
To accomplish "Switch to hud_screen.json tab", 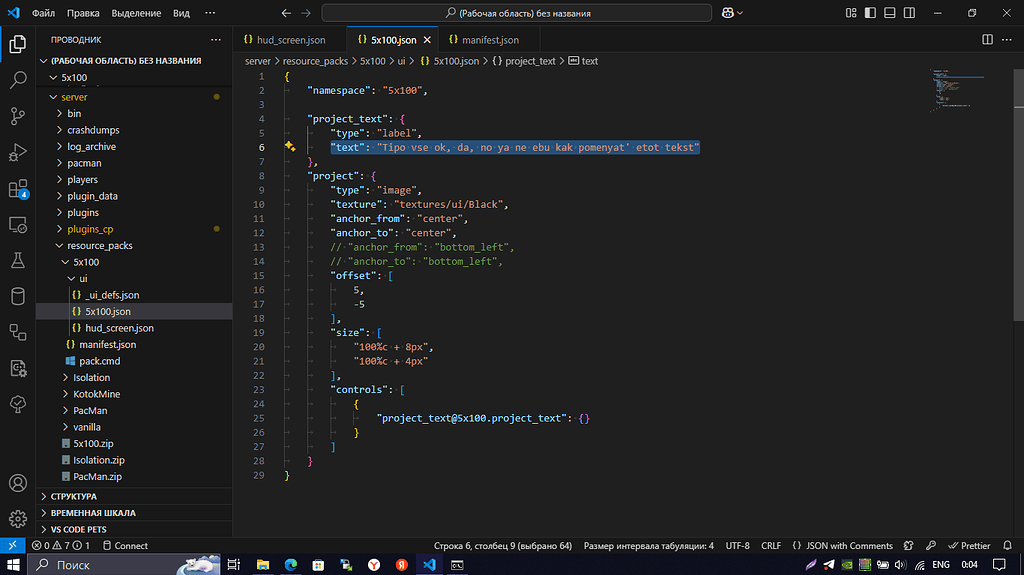I will point(291,40).
